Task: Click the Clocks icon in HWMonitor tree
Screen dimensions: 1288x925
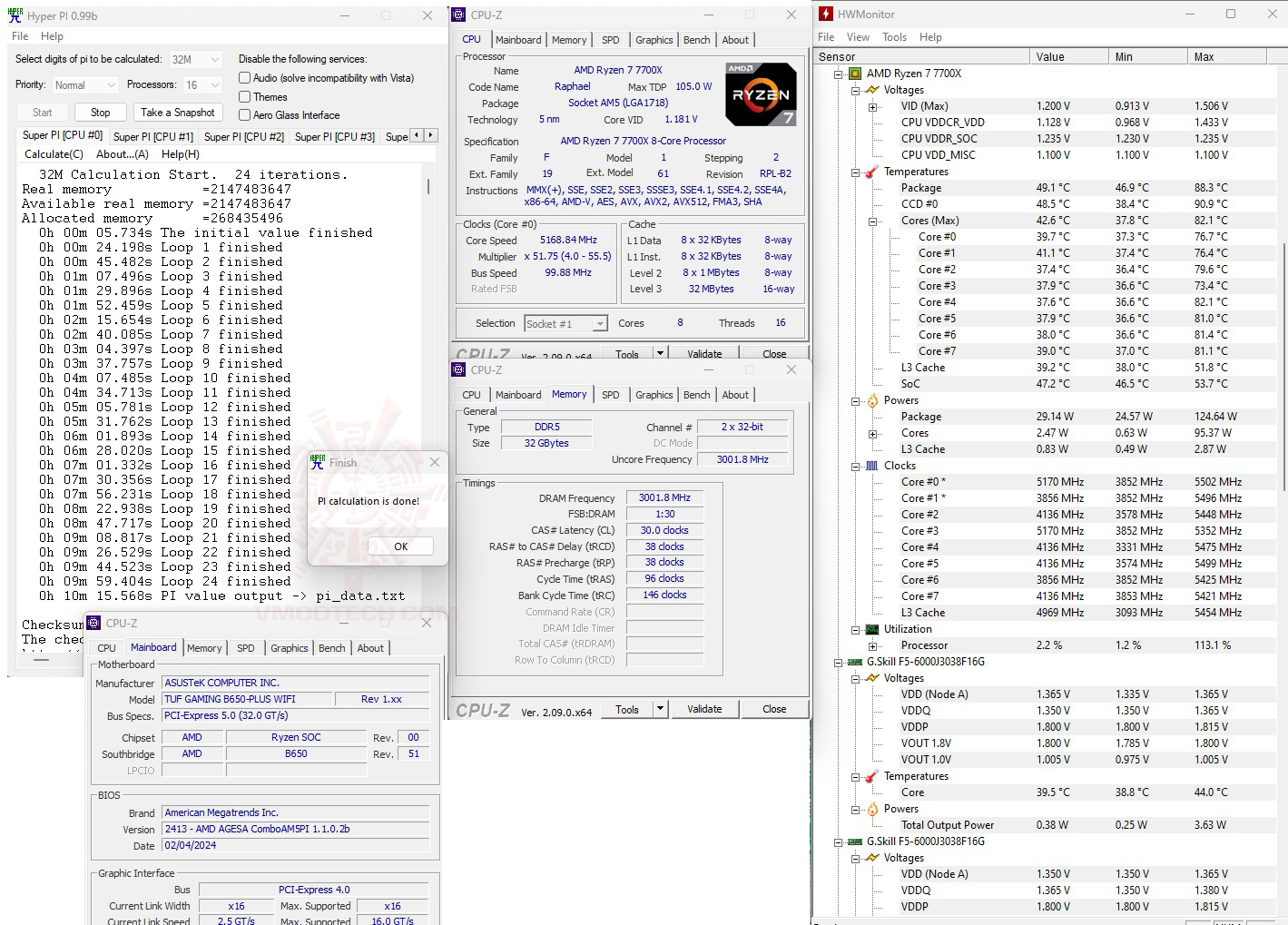Action: pyautogui.click(x=871, y=466)
